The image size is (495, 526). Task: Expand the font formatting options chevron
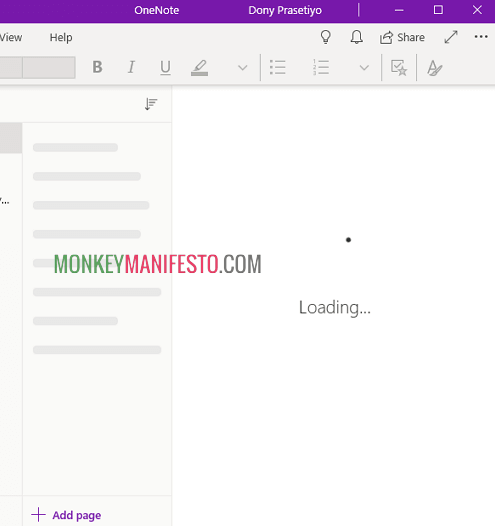tap(242, 68)
